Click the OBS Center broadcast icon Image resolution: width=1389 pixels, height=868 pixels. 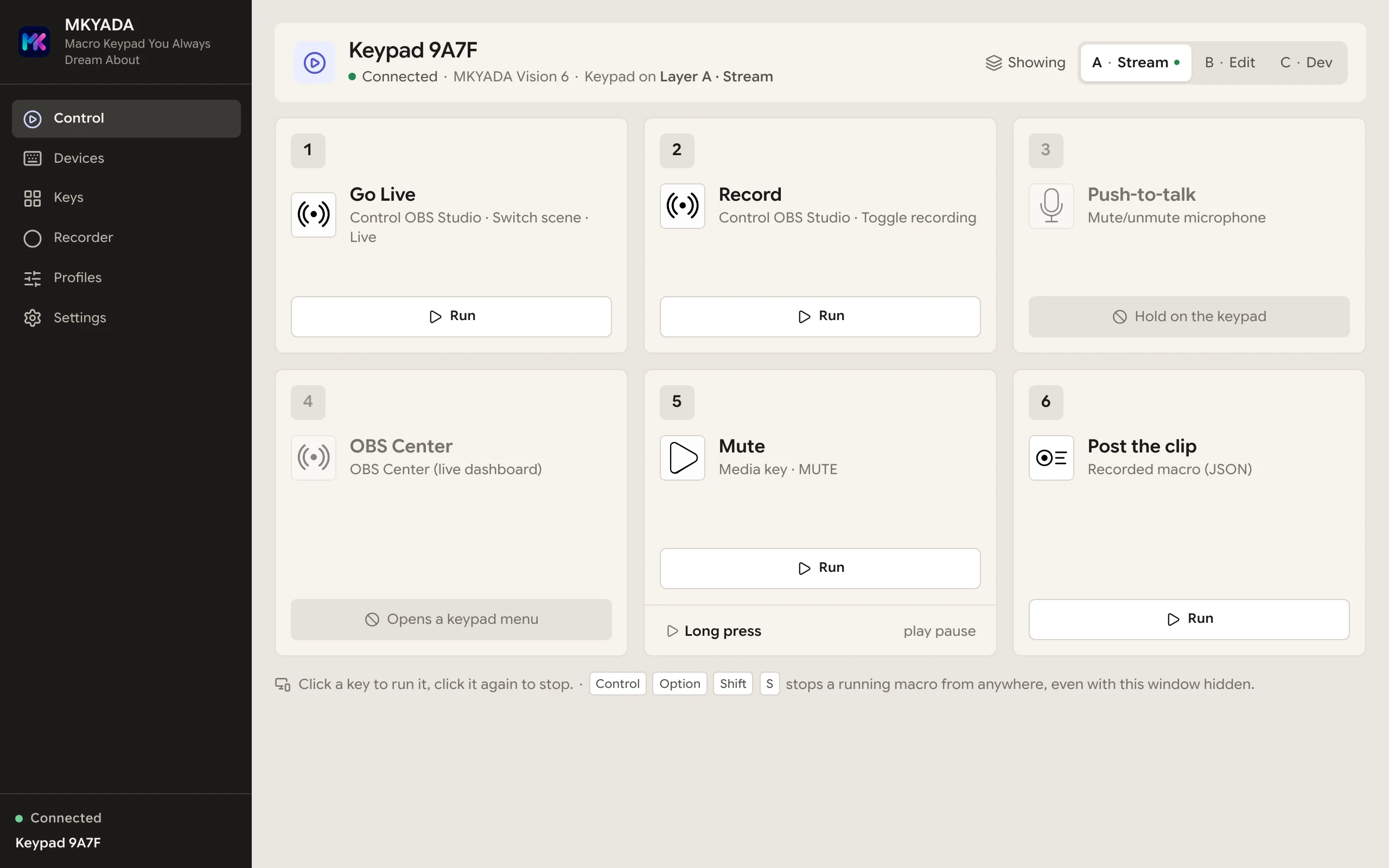[x=314, y=457]
